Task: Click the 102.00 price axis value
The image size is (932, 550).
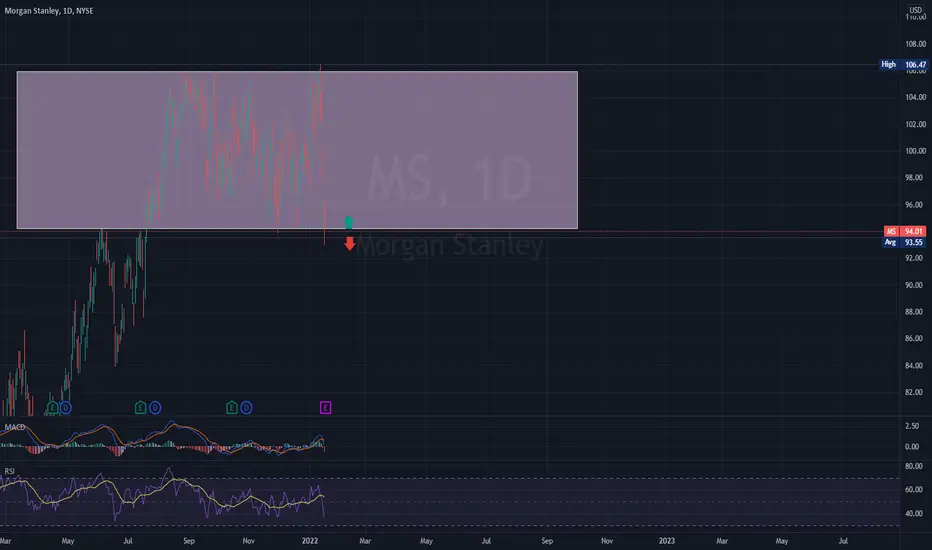Action: click(x=915, y=124)
